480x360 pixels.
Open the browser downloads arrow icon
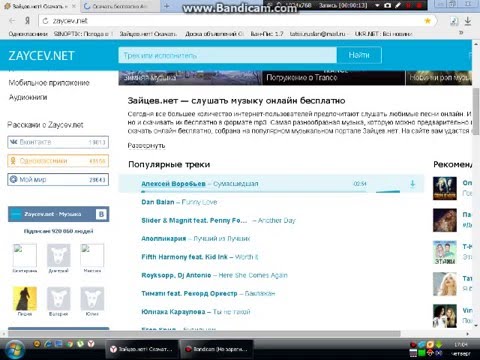pyautogui.click(x=468, y=21)
